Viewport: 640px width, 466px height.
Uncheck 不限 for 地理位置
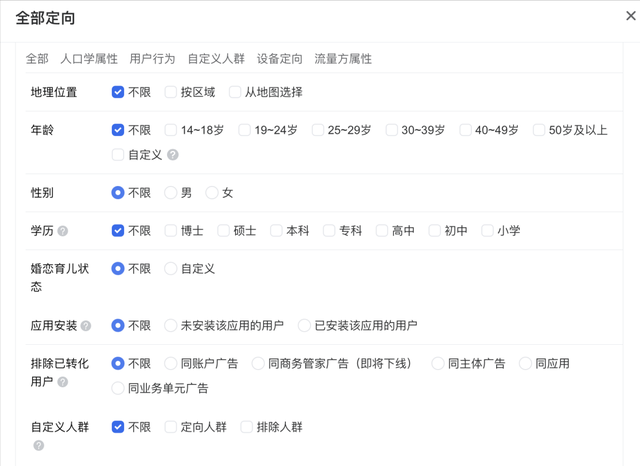(x=118, y=92)
